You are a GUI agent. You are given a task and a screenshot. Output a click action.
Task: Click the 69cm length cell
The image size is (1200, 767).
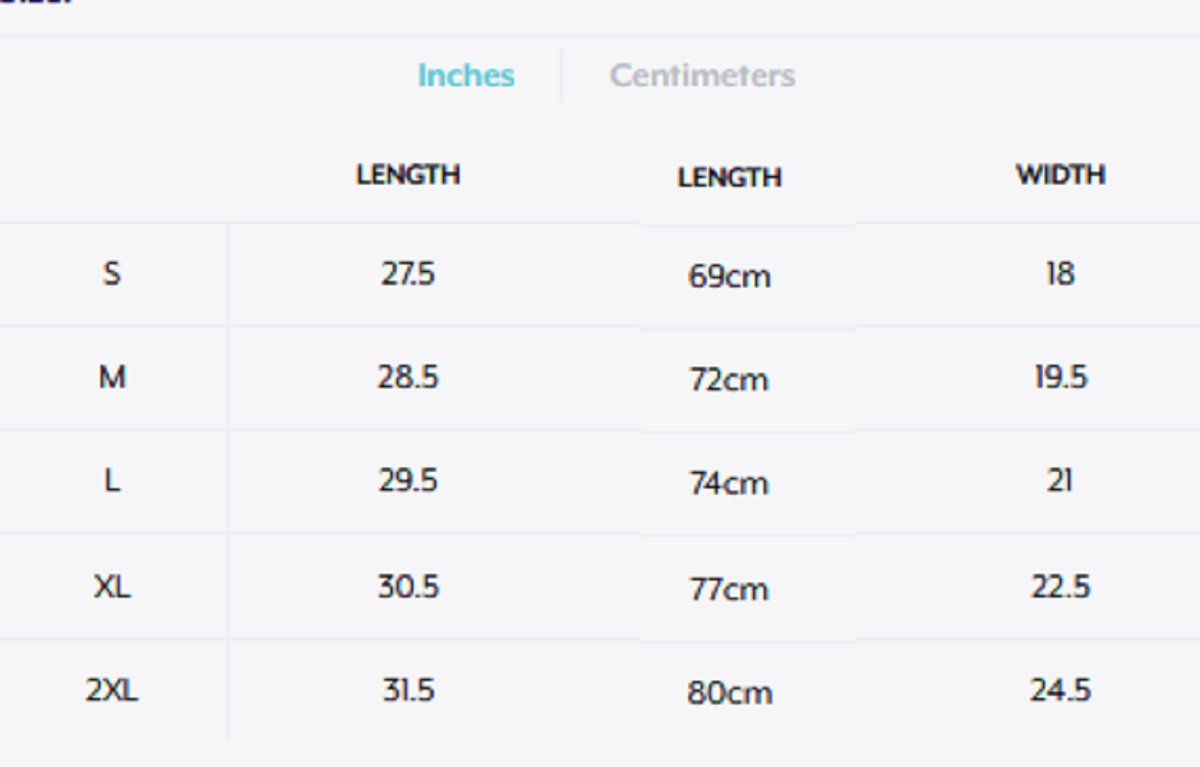(x=729, y=277)
